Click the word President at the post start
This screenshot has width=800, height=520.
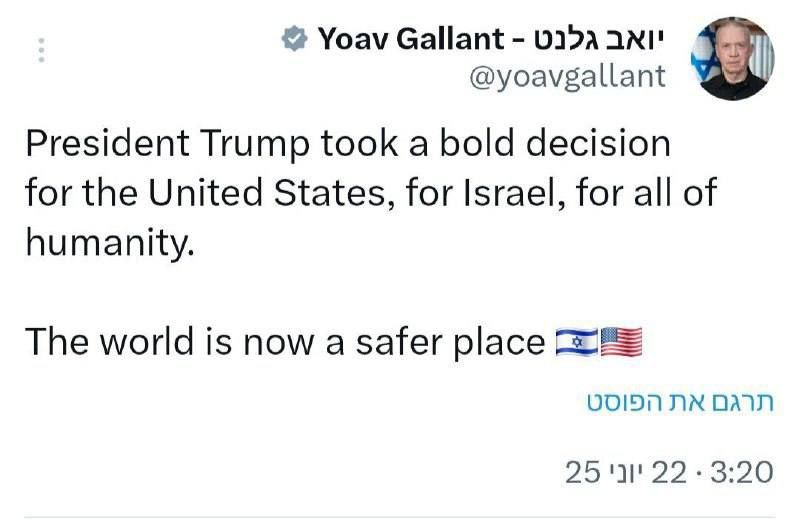pyautogui.click(x=108, y=143)
